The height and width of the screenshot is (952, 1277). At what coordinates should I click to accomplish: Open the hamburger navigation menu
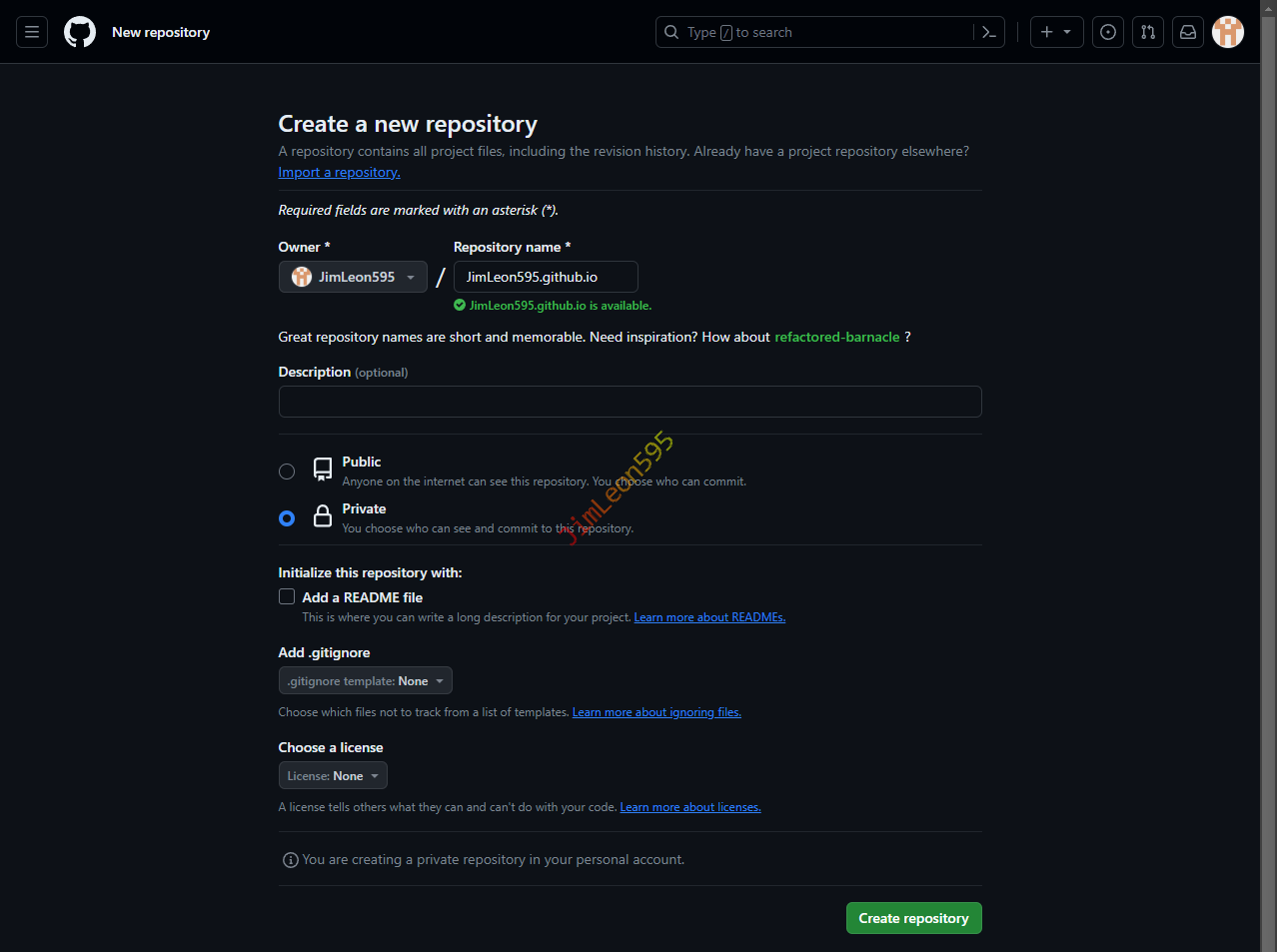tap(32, 32)
